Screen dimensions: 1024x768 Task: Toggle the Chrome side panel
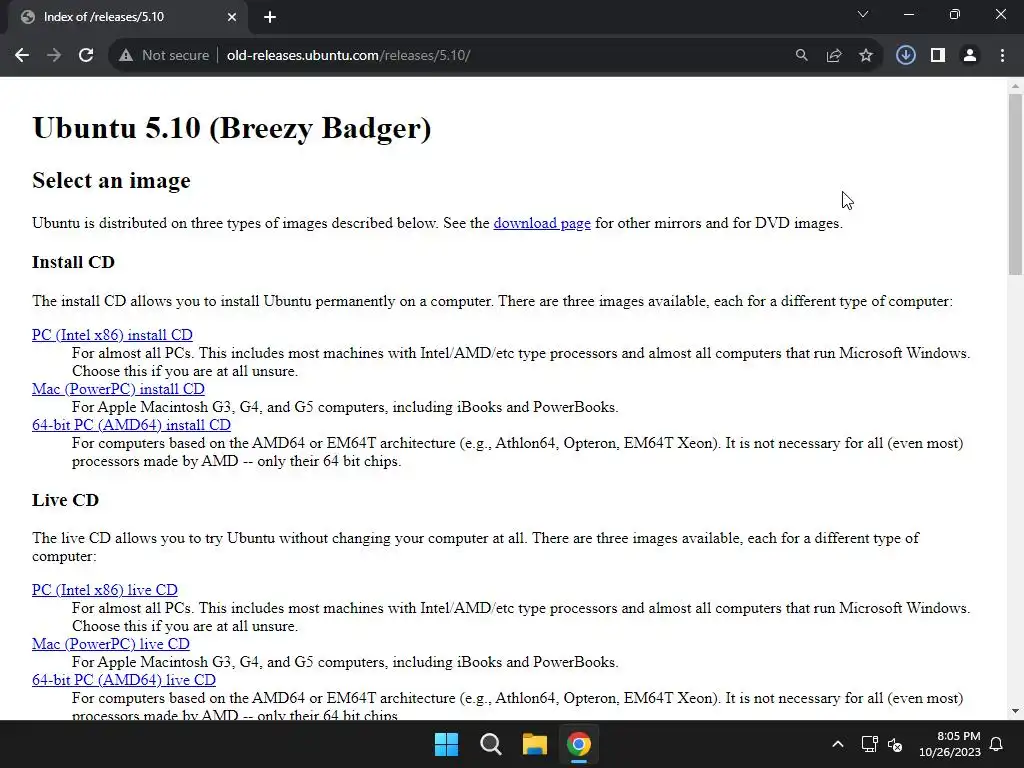click(x=938, y=56)
